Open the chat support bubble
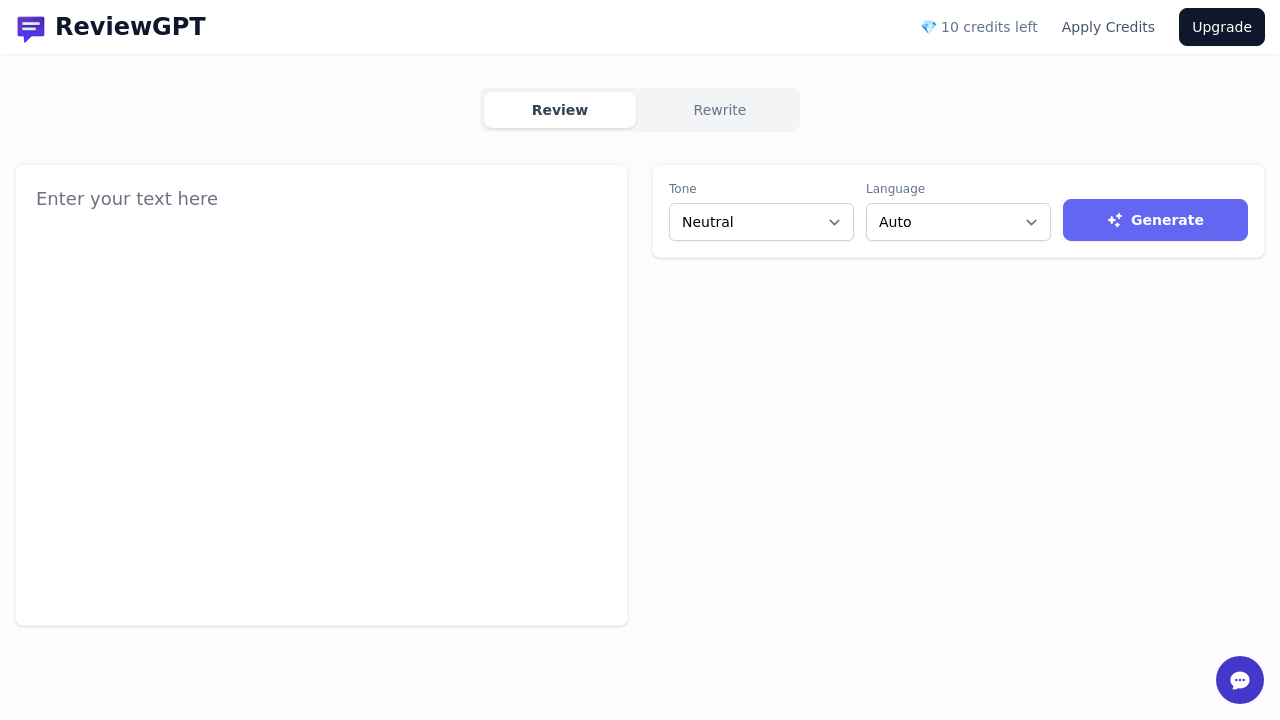The width and height of the screenshot is (1280, 720). [x=1240, y=680]
